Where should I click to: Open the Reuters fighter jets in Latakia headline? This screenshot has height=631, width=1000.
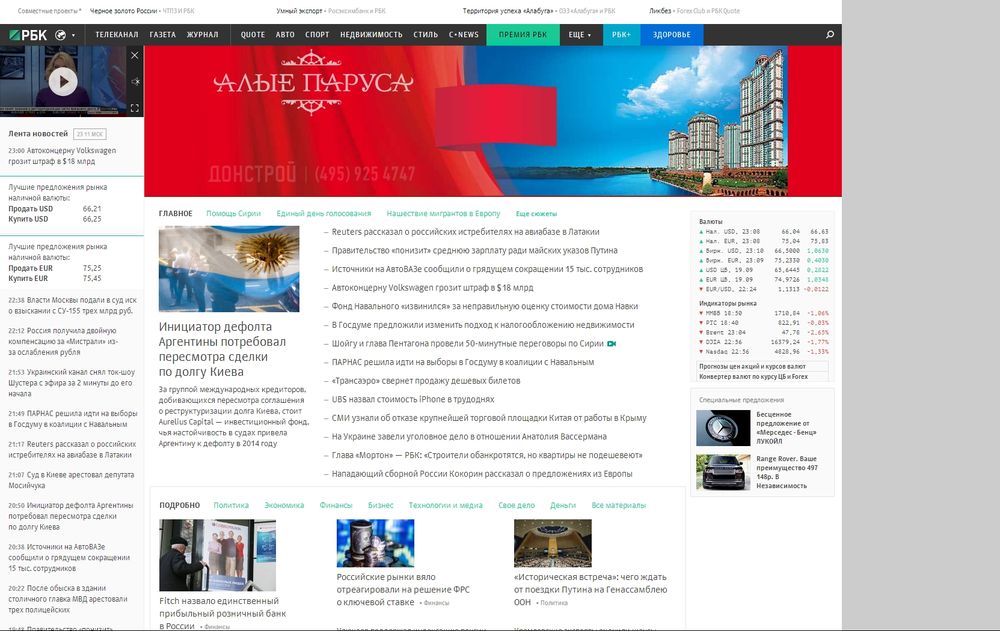tap(465, 232)
